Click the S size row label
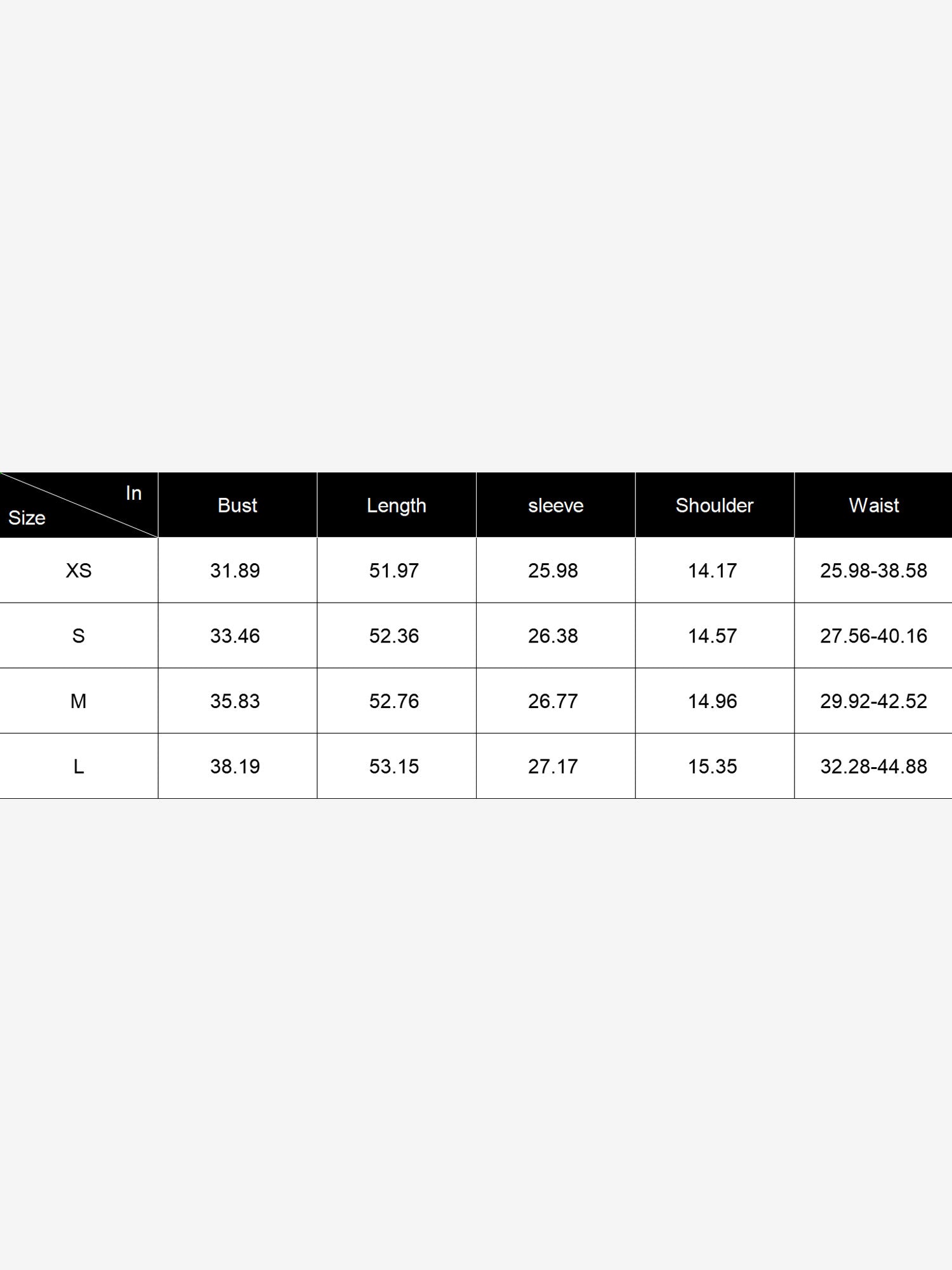 point(79,636)
